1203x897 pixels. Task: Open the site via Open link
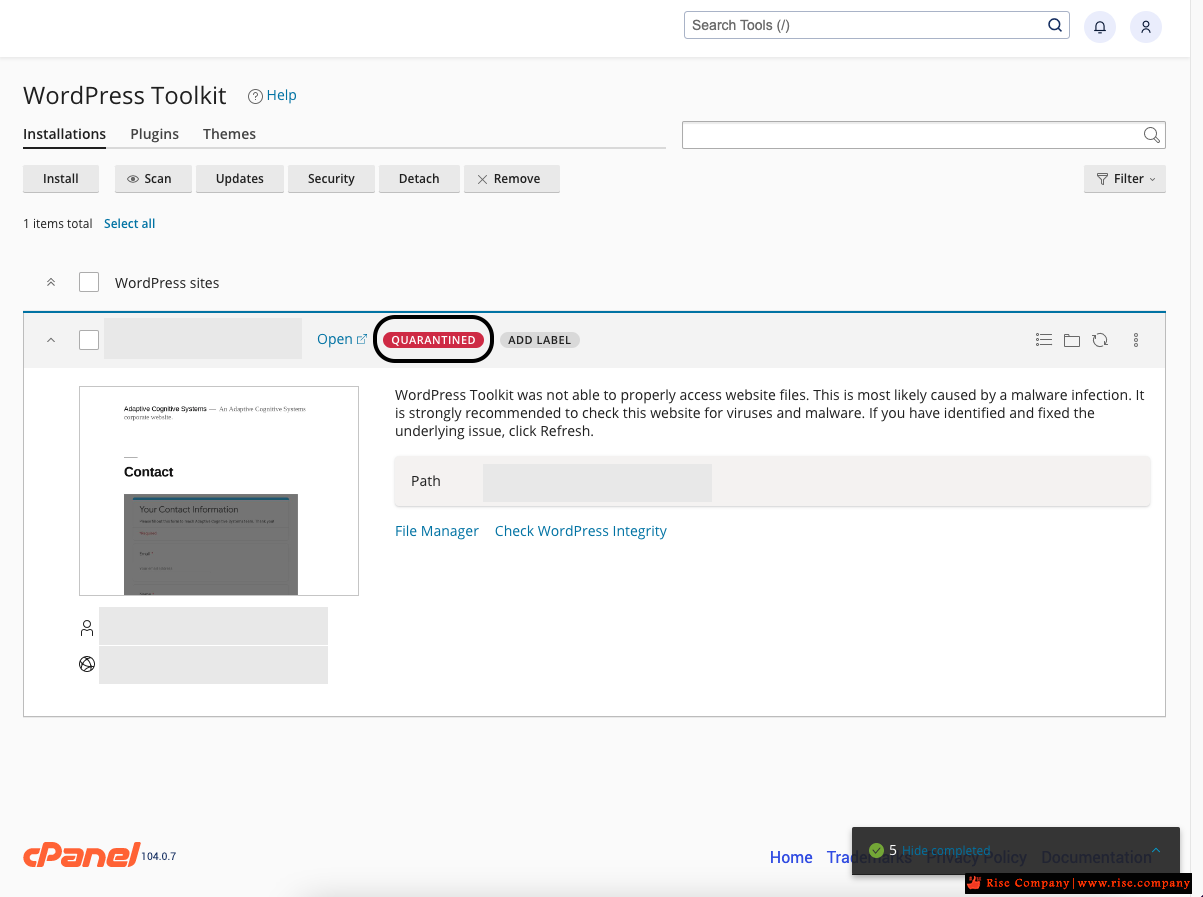342,339
